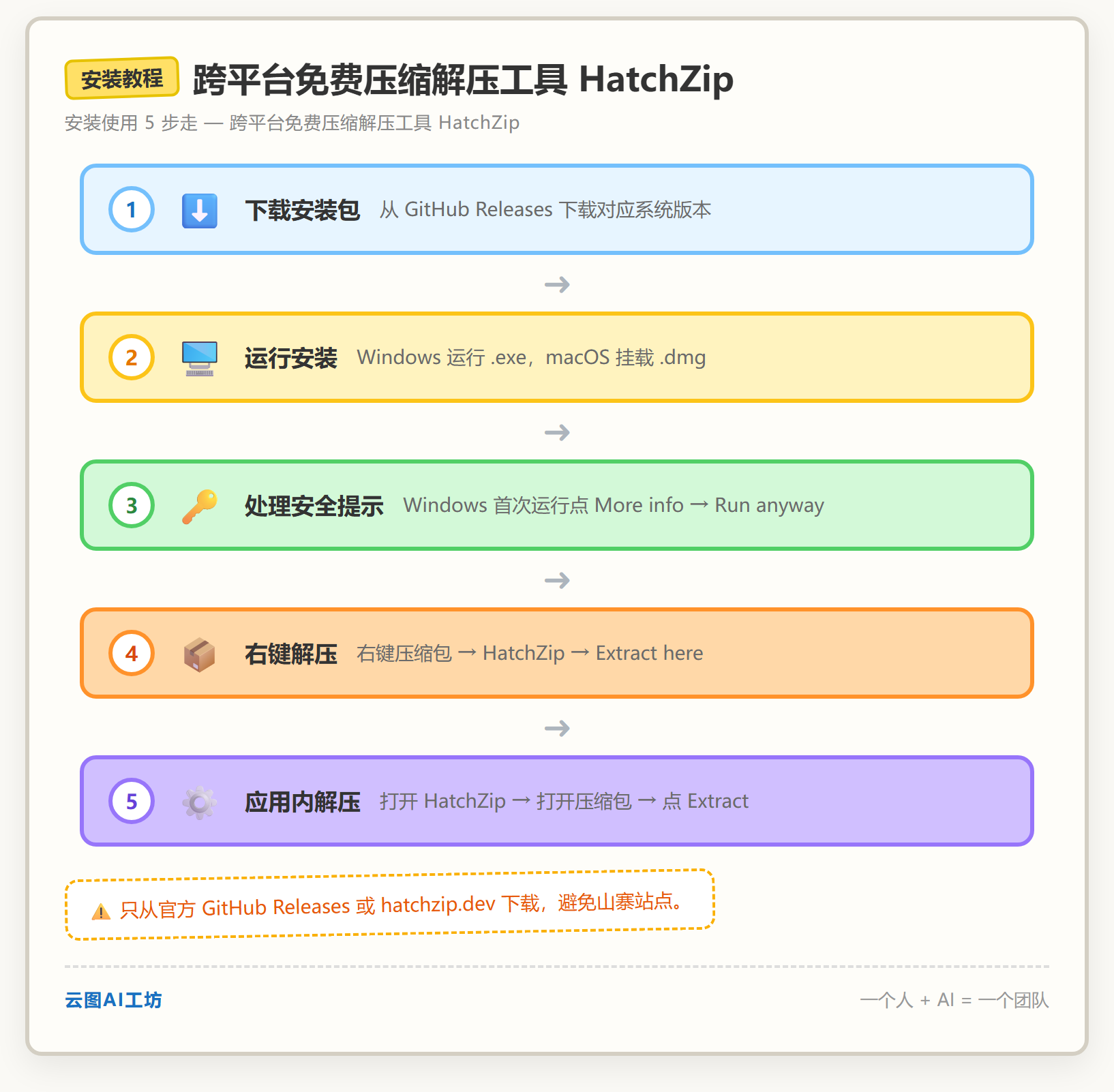The image size is (1114, 1092).
Task: Click the orange warning text mentioning hatchzip.dev
Action: (401, 905)
